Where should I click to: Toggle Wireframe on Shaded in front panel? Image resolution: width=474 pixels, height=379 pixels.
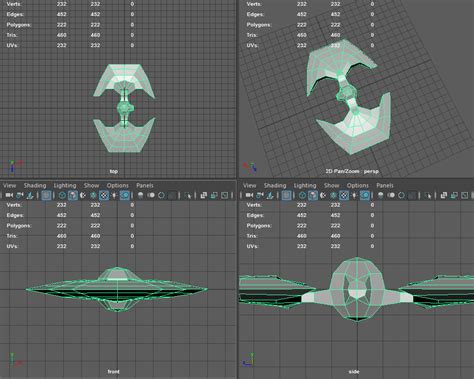pyautogui.click(x=93, y=195)
